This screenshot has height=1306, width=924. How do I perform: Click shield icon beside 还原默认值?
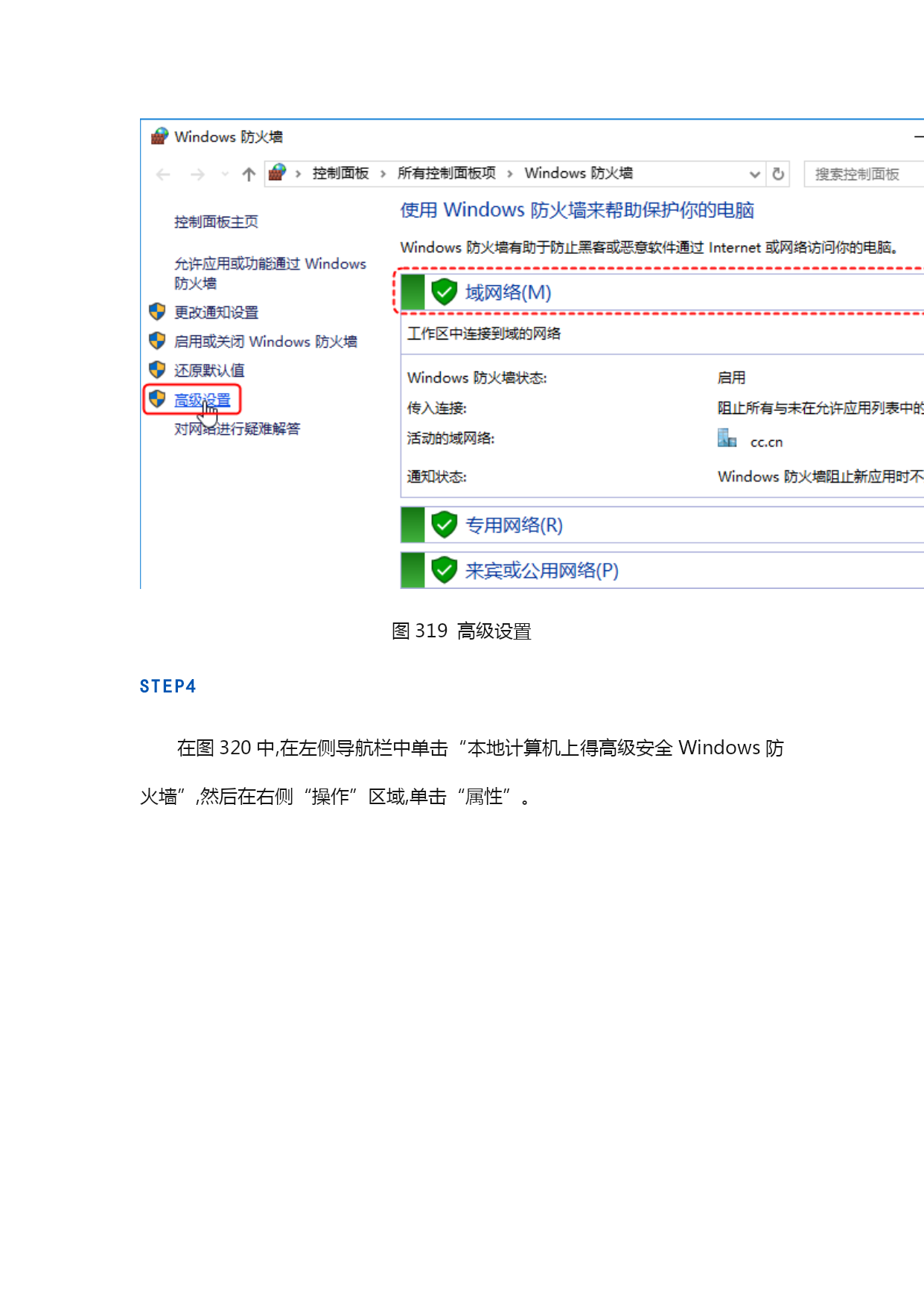click(157, 369)
